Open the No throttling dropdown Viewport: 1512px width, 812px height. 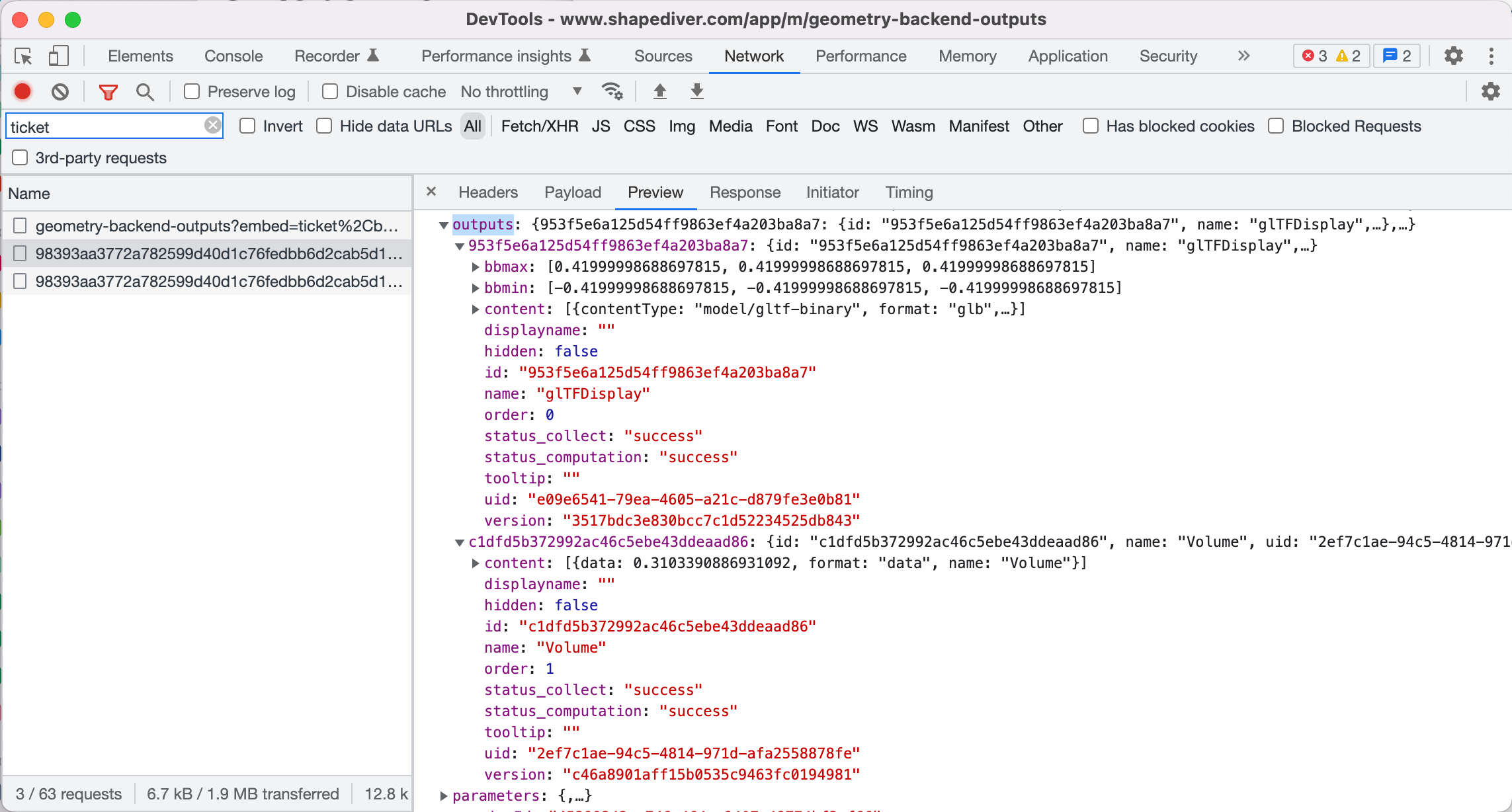(x=521, y=91)
